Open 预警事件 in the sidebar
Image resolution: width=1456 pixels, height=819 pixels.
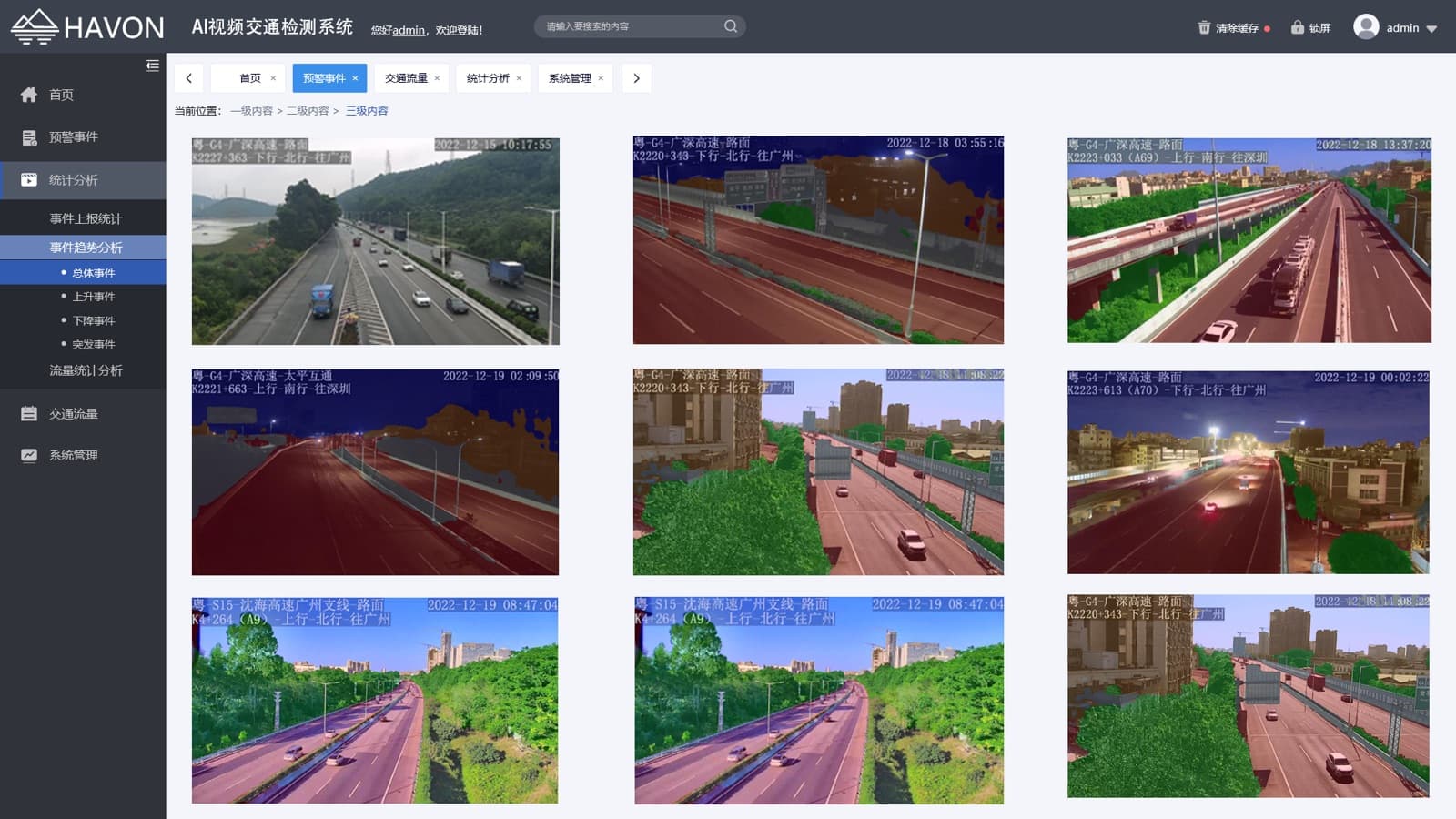pyautogui.click(x=83, y=137)
